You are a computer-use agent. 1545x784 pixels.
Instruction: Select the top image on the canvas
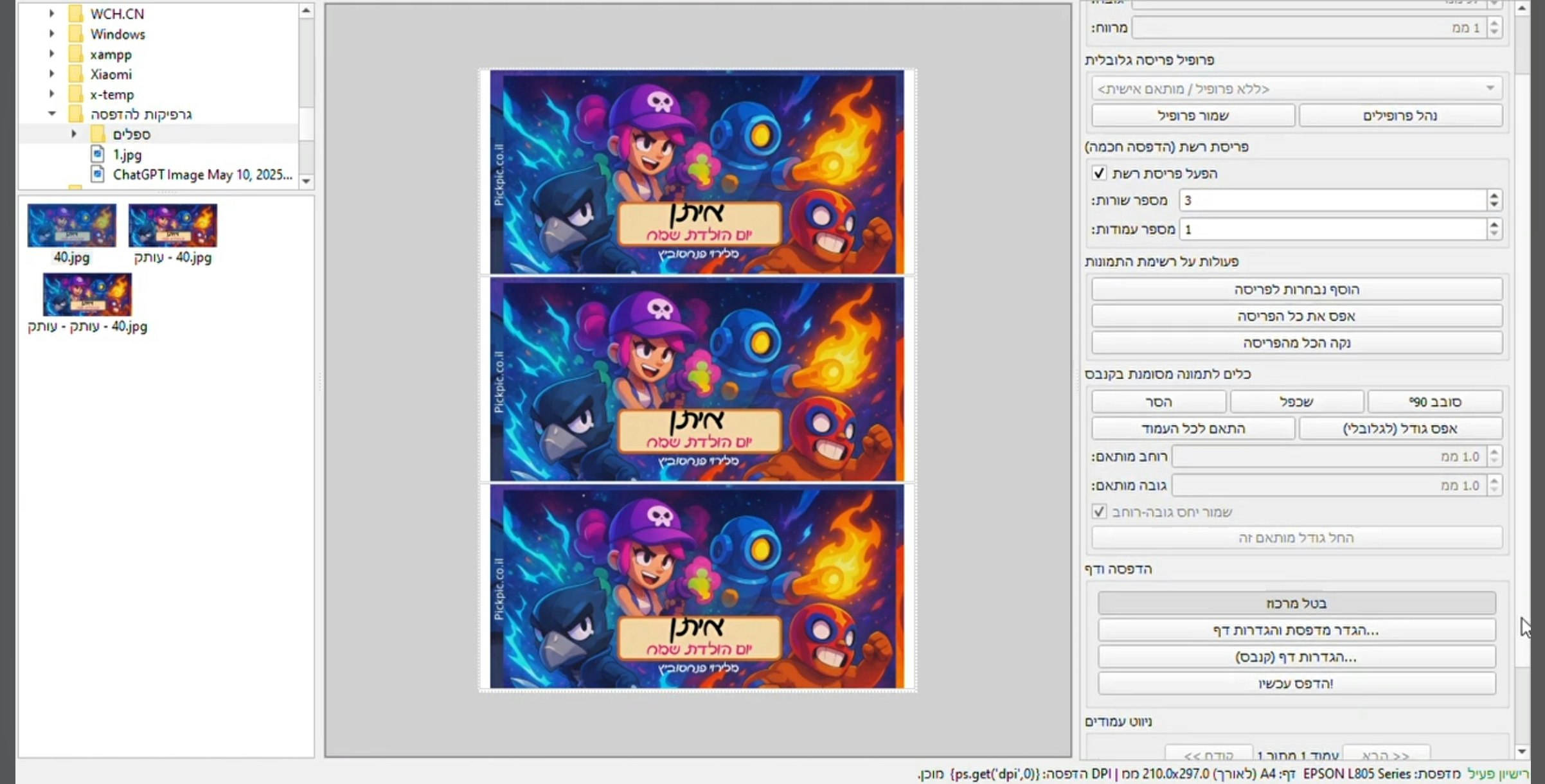697,172
